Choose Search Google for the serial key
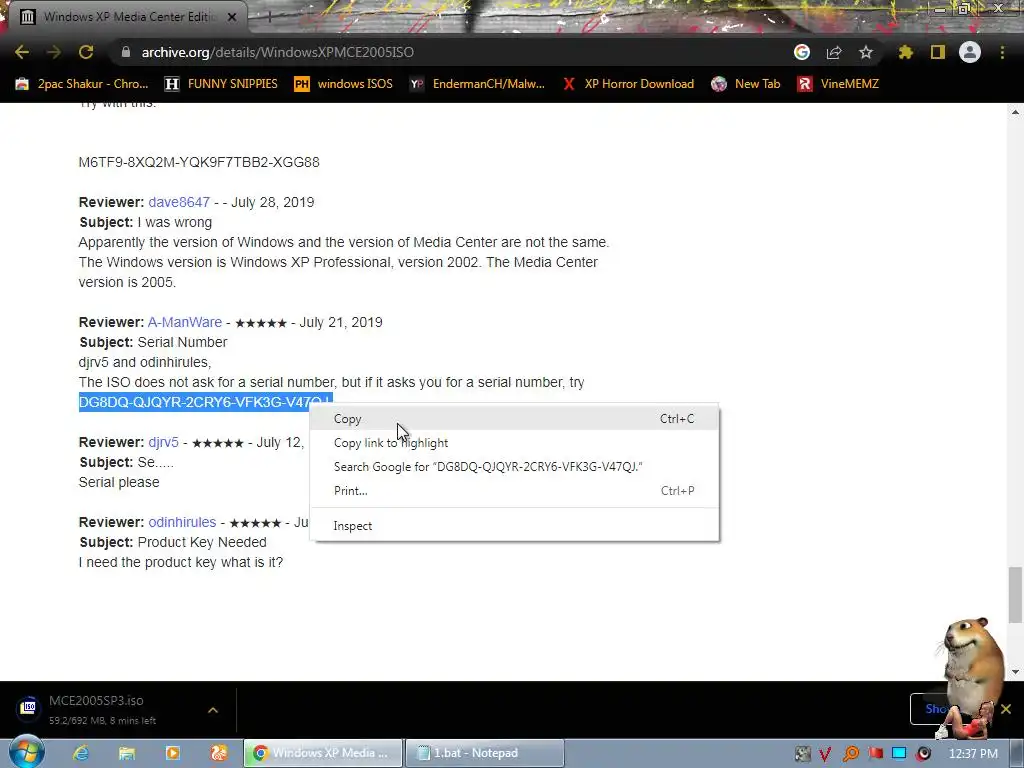The height and width of the screenshot is (768, 1024). point(515,466)
